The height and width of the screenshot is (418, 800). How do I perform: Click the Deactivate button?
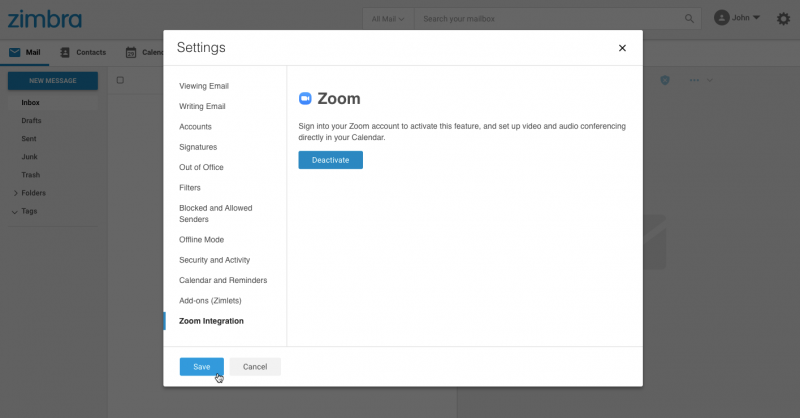point(331,160)
